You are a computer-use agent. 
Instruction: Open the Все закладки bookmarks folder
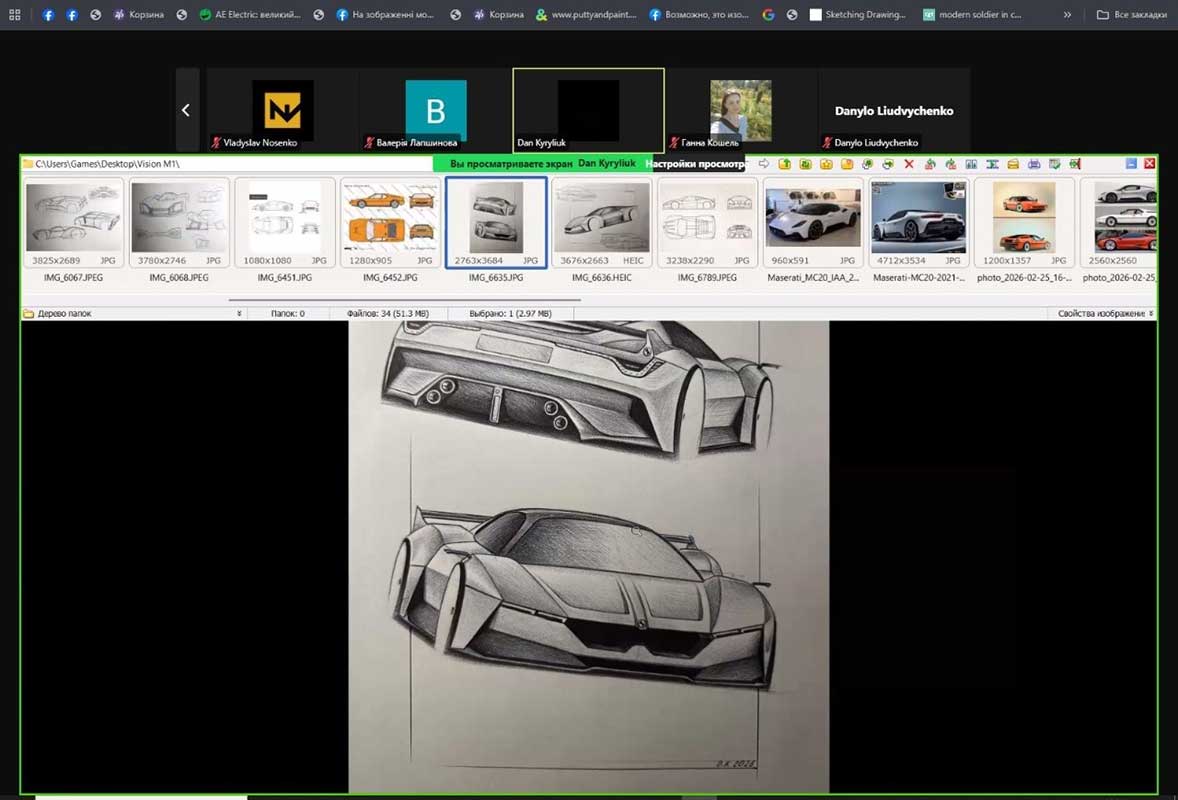click(x=1131, y=15)
